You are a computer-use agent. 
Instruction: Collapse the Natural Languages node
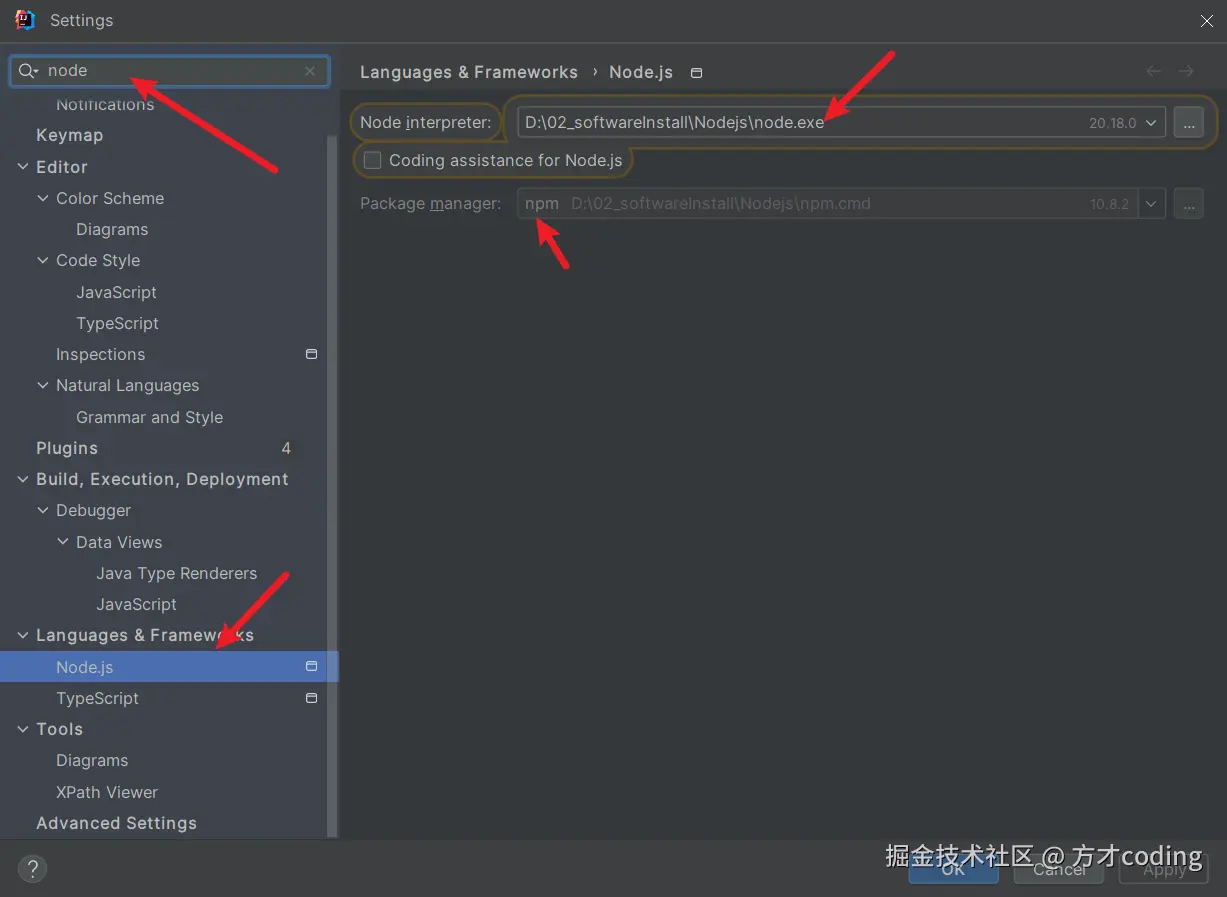[x=43, y=385]
